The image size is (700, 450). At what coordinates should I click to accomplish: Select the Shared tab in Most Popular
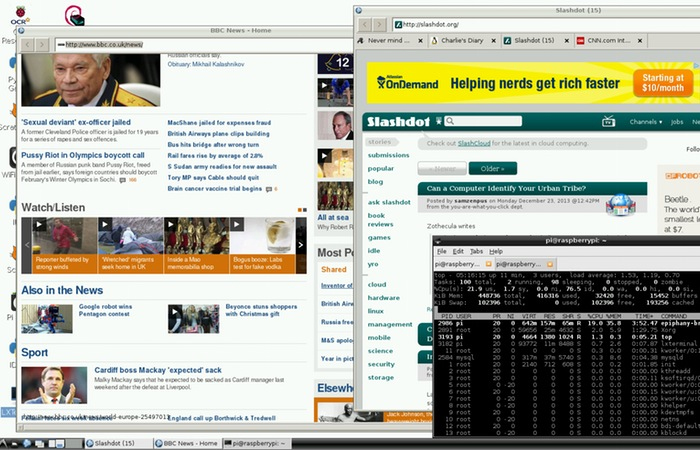click(333, 269)
